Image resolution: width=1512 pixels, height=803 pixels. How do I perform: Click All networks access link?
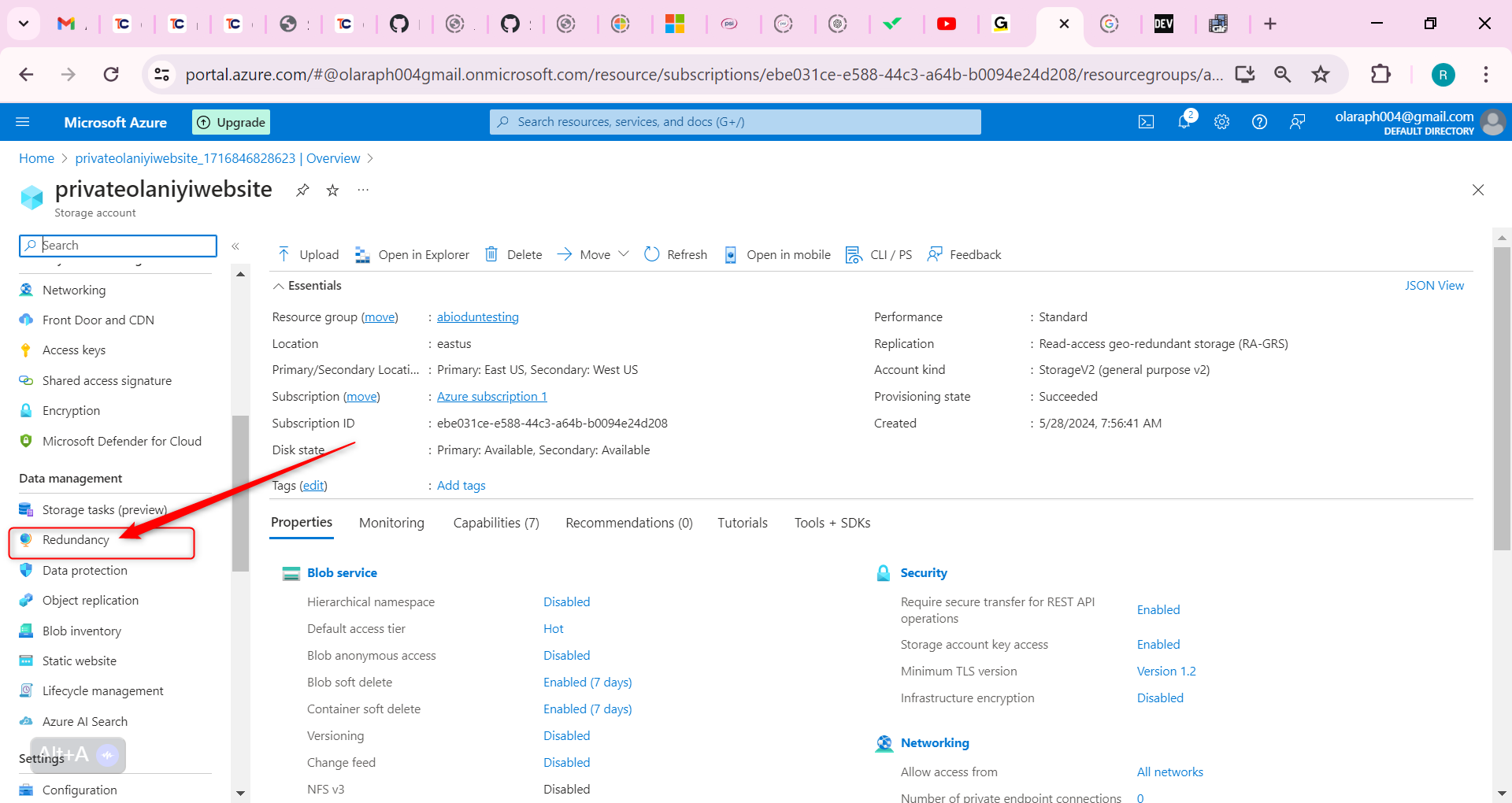(x=1170, y=772)
